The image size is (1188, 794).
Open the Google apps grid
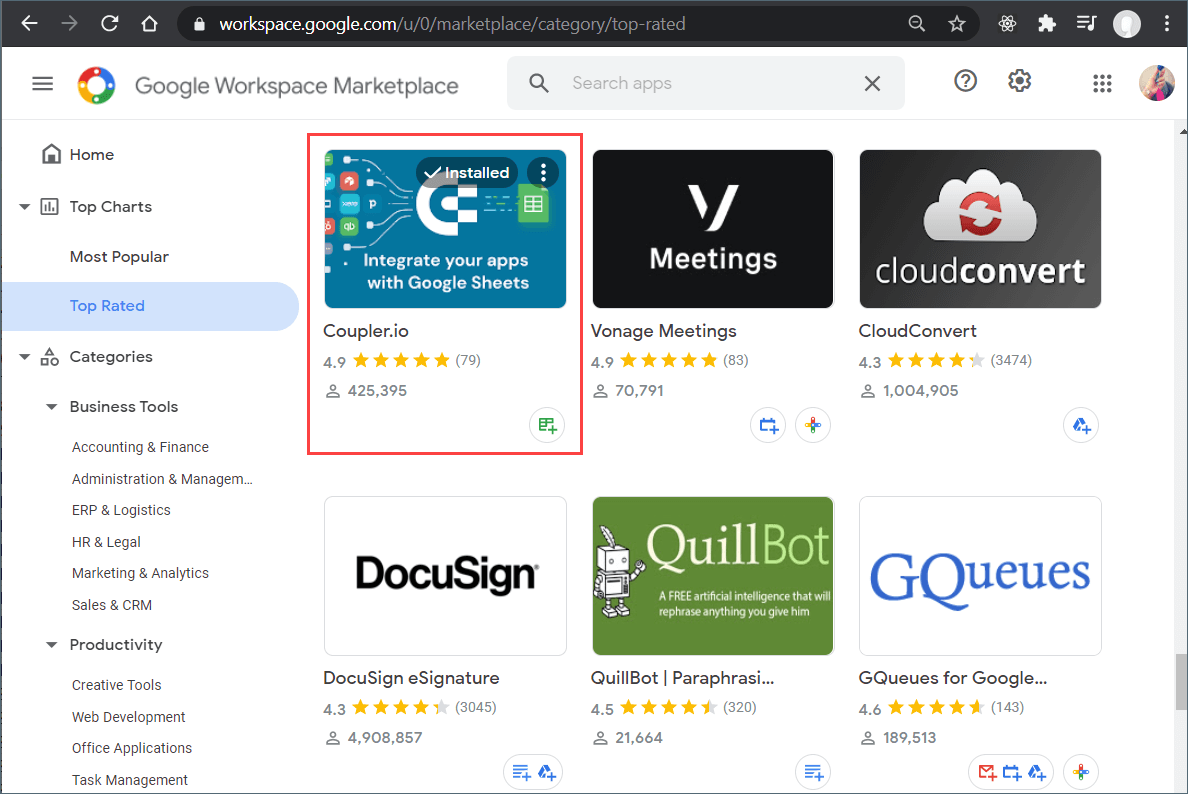tap(1102, 83)
